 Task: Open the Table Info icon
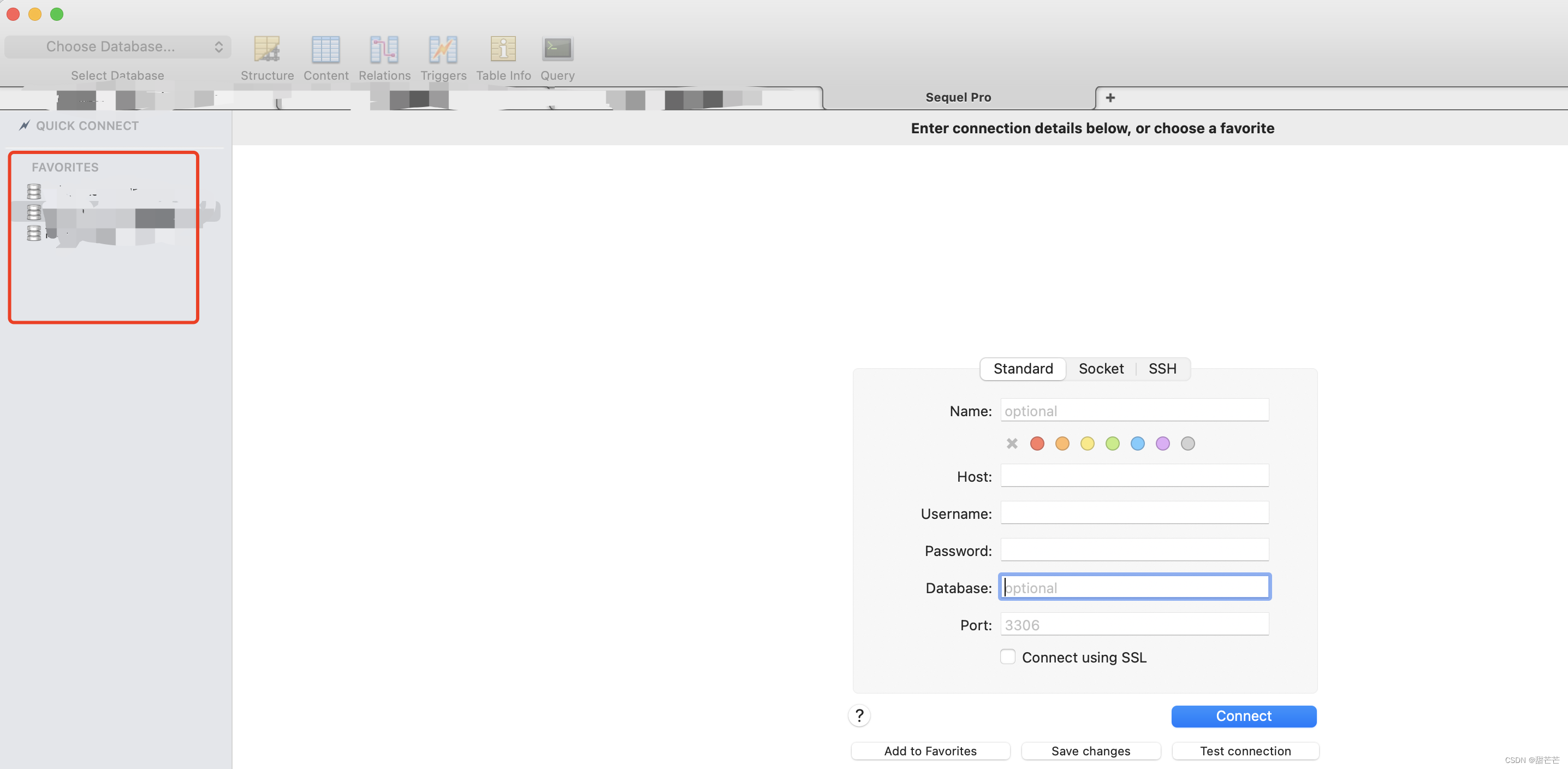(503, 49)
